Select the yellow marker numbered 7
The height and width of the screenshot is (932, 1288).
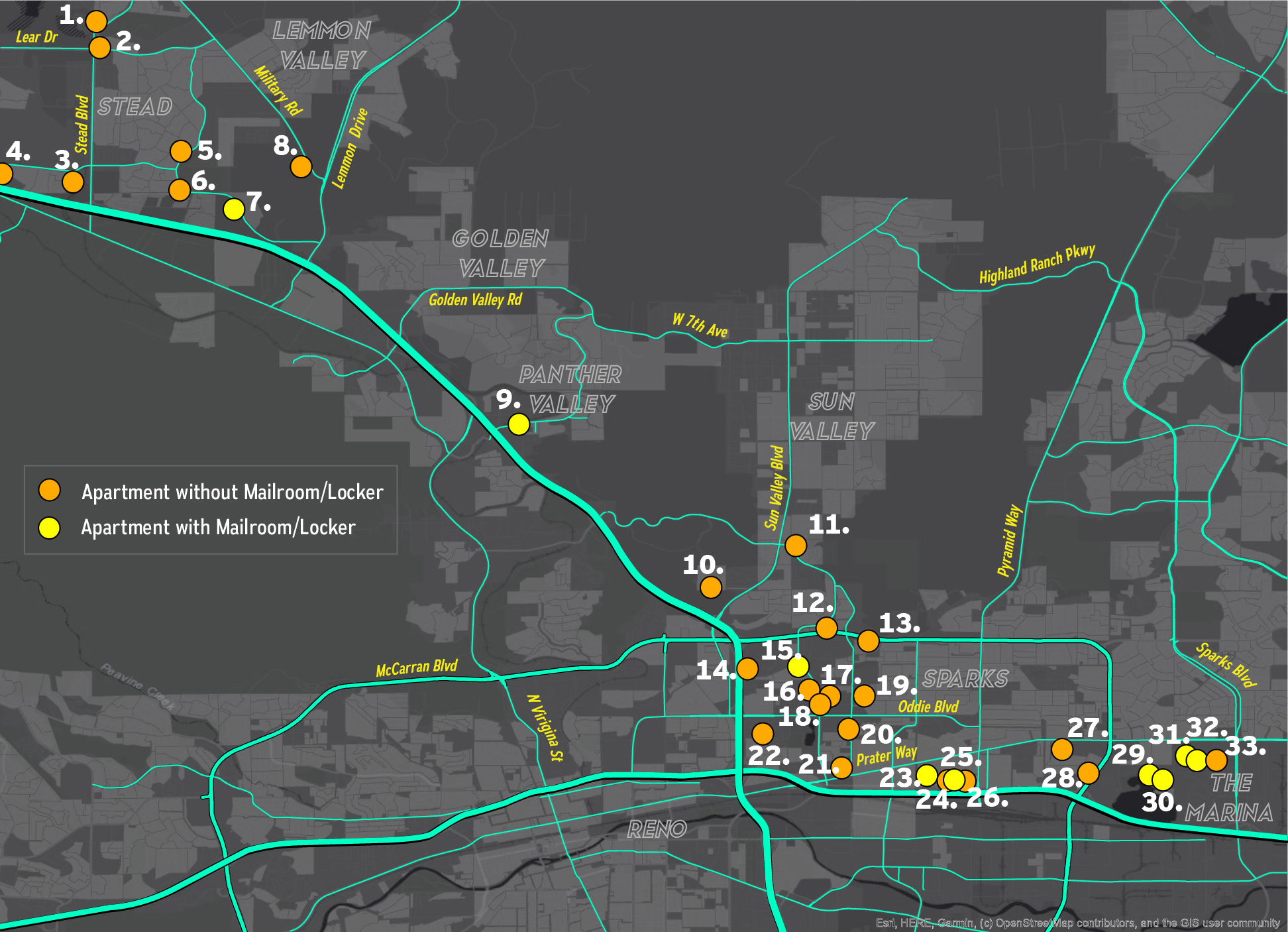[233, 209]
